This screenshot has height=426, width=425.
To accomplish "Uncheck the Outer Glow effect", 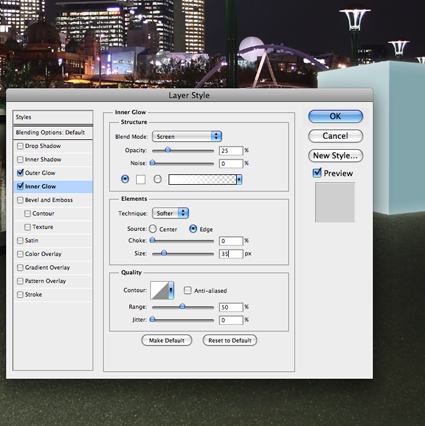I will point(20,173).
